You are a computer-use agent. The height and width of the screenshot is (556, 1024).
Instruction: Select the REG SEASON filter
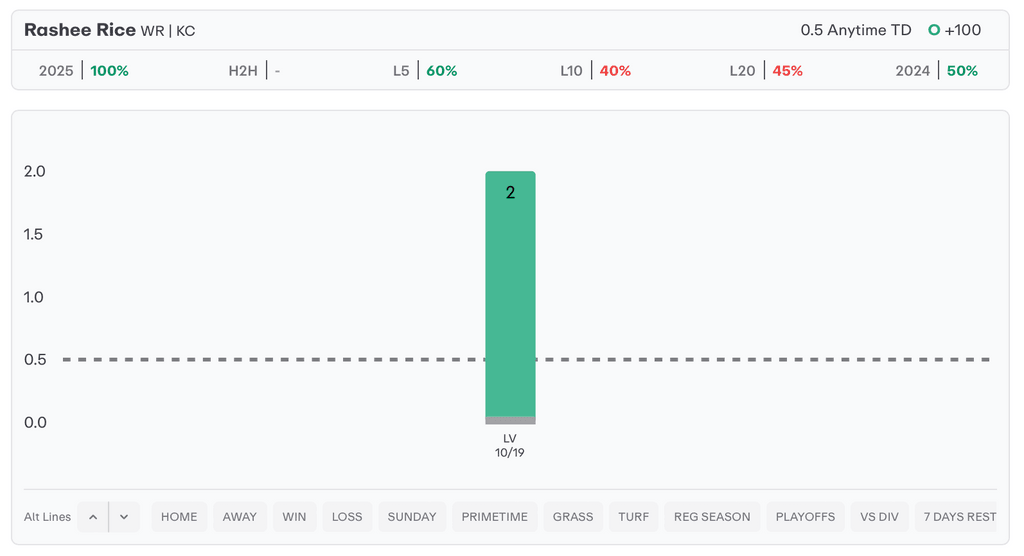(x=712, y=517)
